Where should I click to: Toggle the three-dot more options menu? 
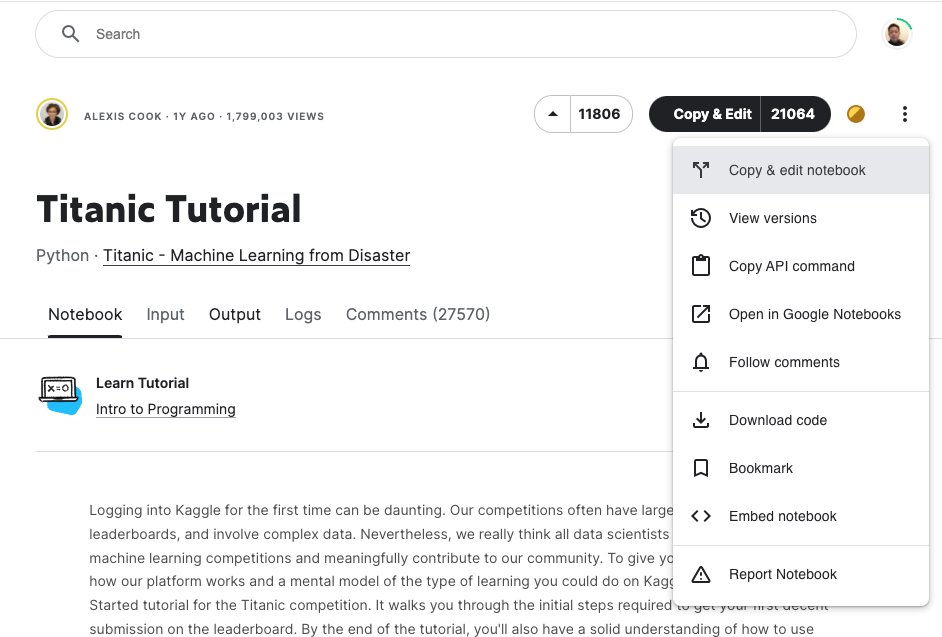point(904,114)
